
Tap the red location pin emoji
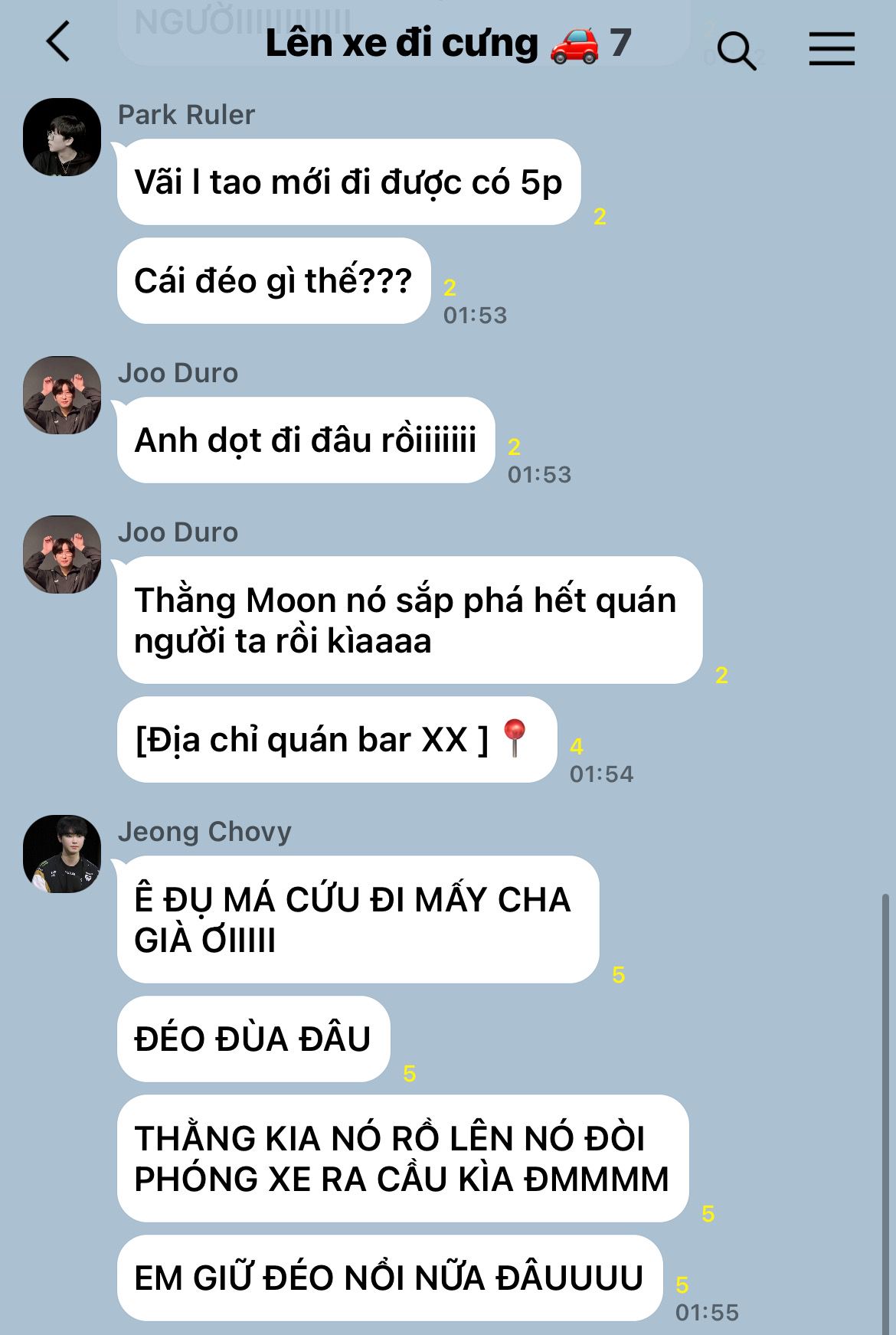click(x=515, y=738)
